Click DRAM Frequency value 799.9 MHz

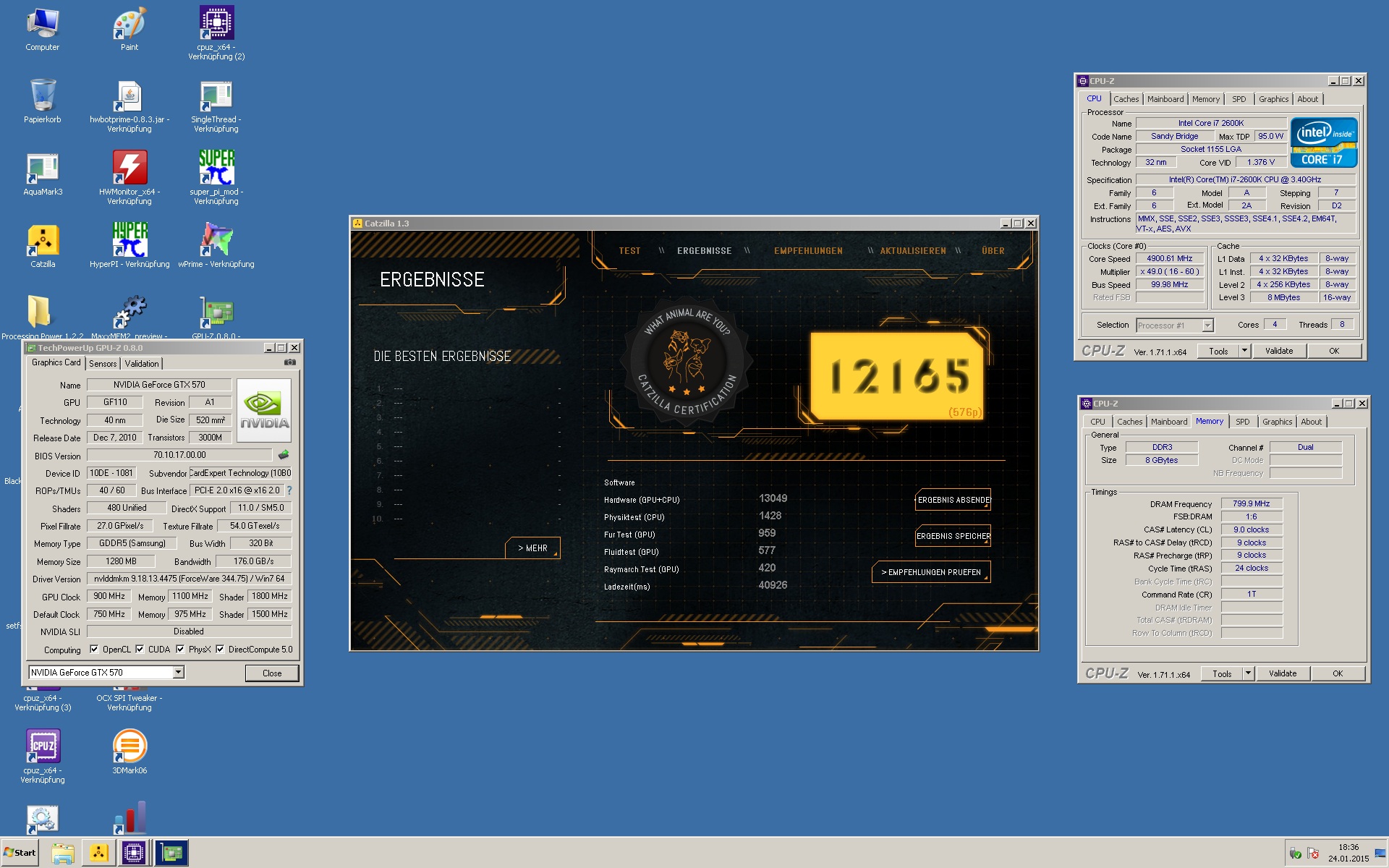(x=1252, y=503)
